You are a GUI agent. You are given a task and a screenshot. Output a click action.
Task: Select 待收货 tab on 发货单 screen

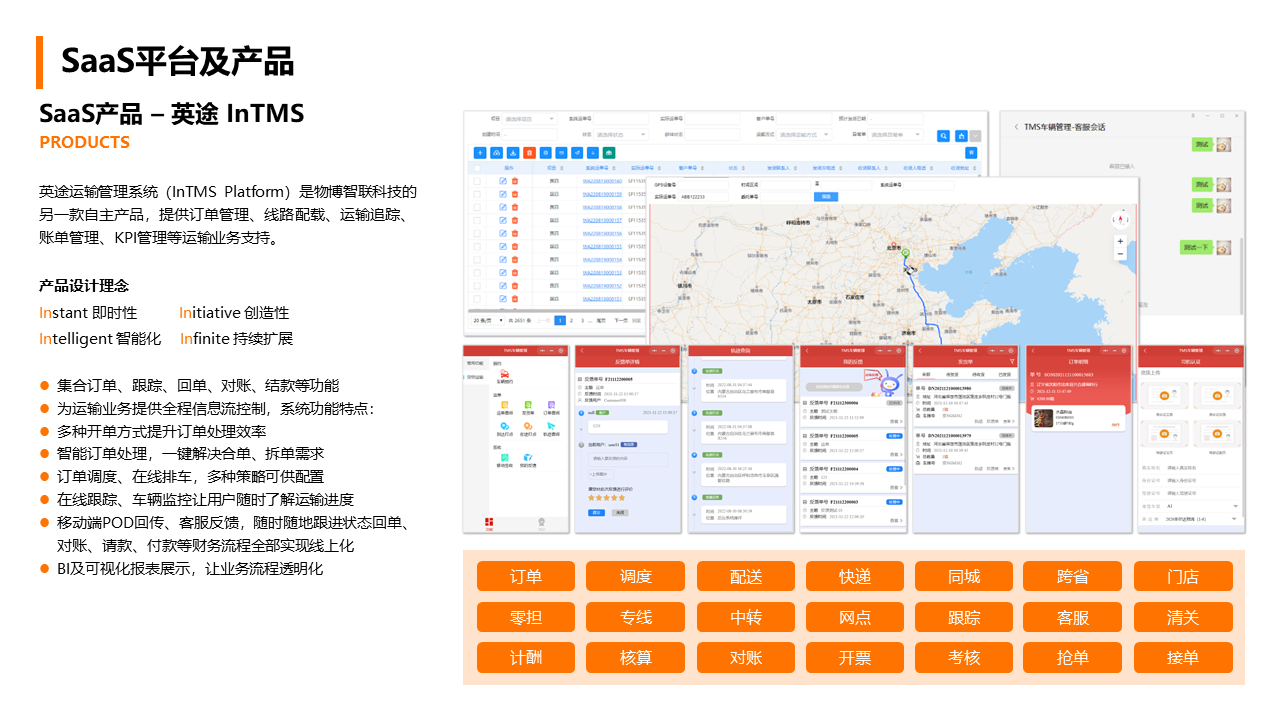(978, 374)
